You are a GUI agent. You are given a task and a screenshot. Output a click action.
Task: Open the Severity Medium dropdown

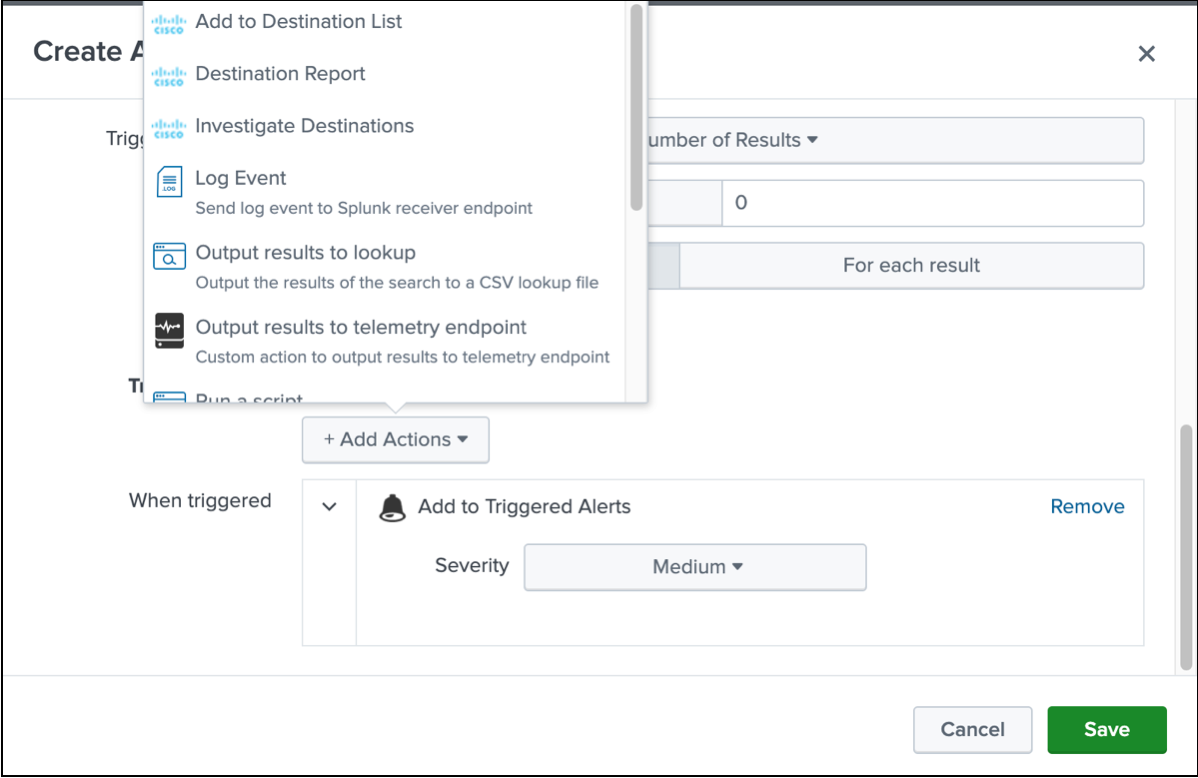coord(695,567)
